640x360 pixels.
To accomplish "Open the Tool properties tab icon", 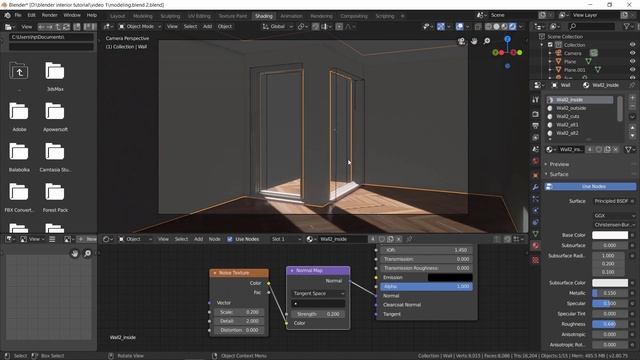I will tap(536, 100).
